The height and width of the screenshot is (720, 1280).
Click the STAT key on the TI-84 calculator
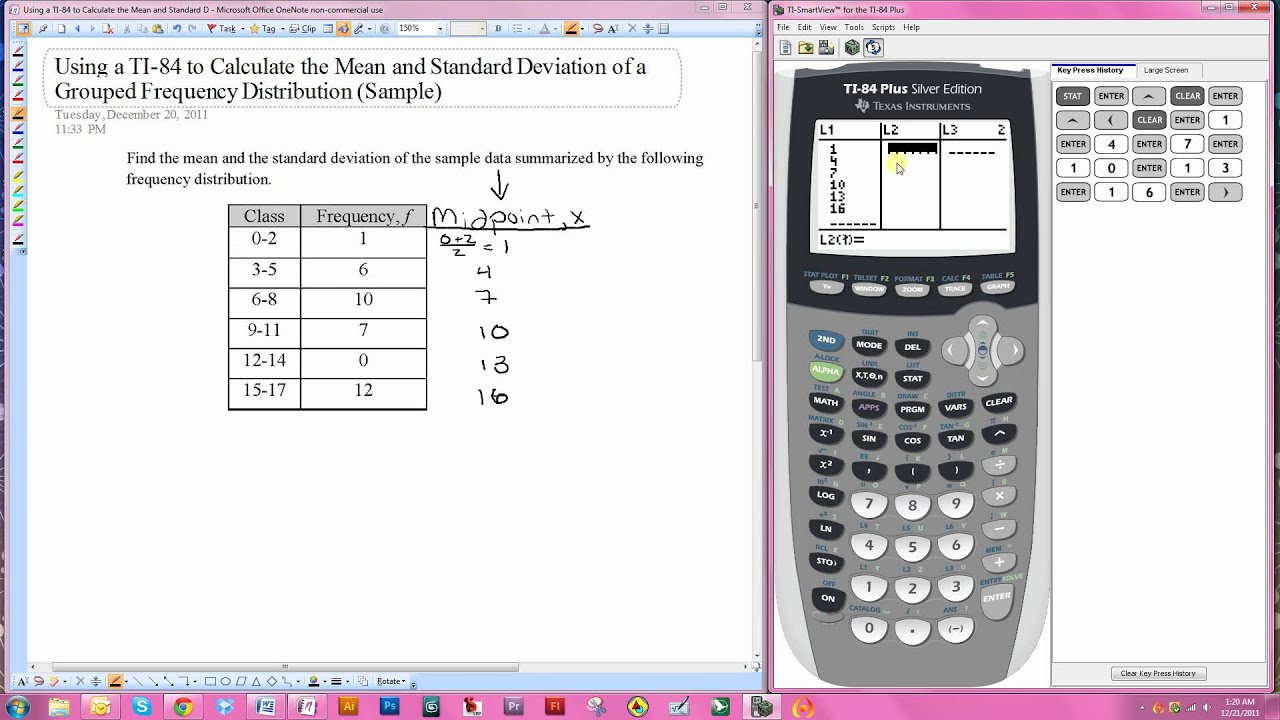(x=912, y=379)
